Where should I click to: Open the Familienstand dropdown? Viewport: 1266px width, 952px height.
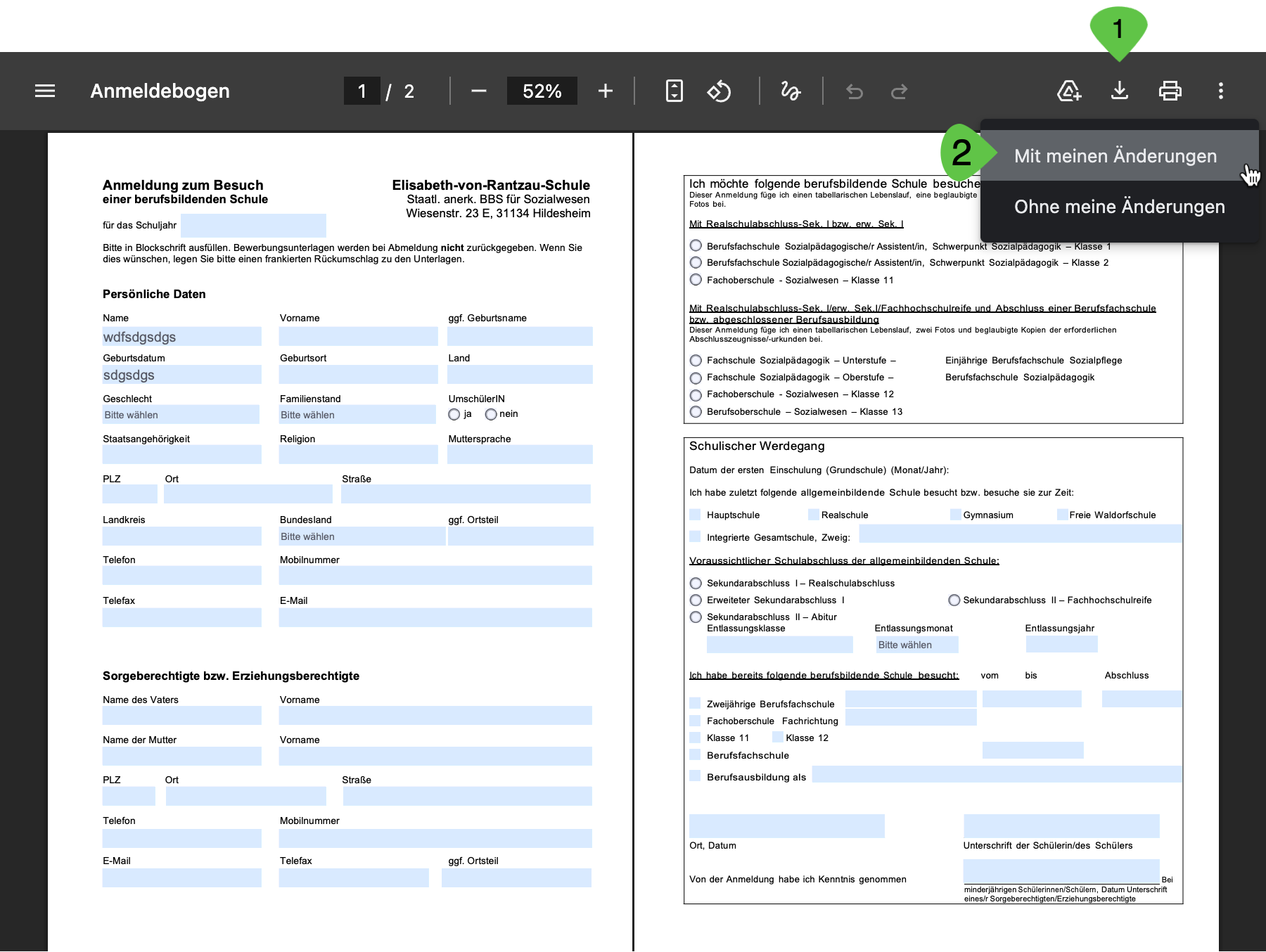(x=357, y=415)
